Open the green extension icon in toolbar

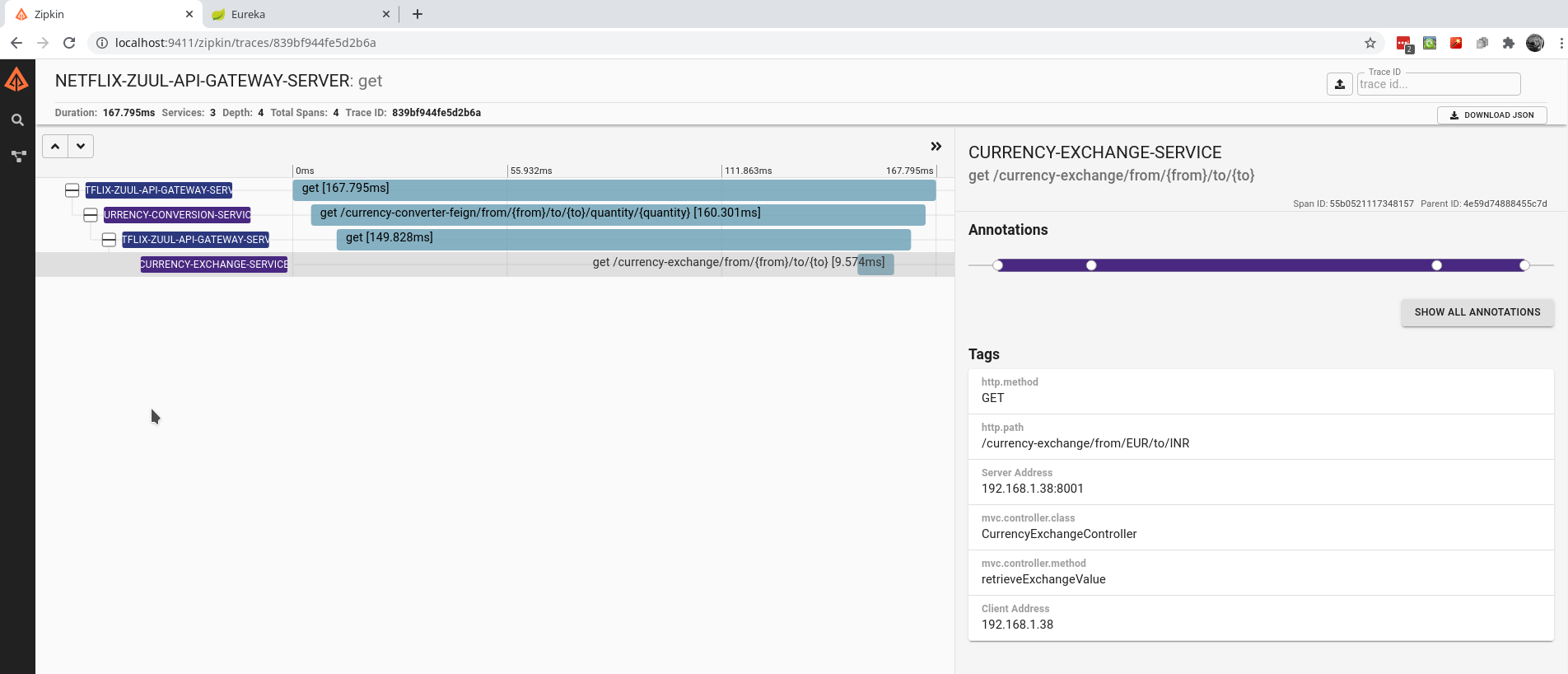click(x=1430, y=43)
